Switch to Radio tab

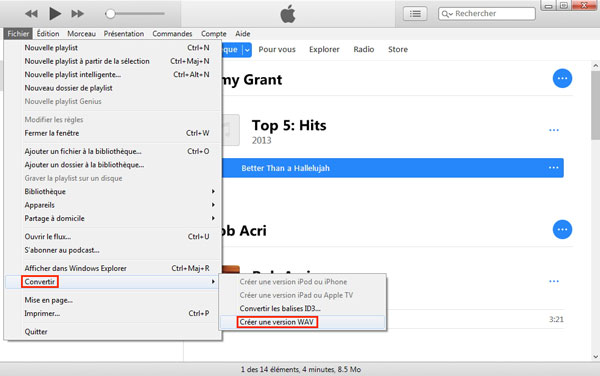(364, 49)
